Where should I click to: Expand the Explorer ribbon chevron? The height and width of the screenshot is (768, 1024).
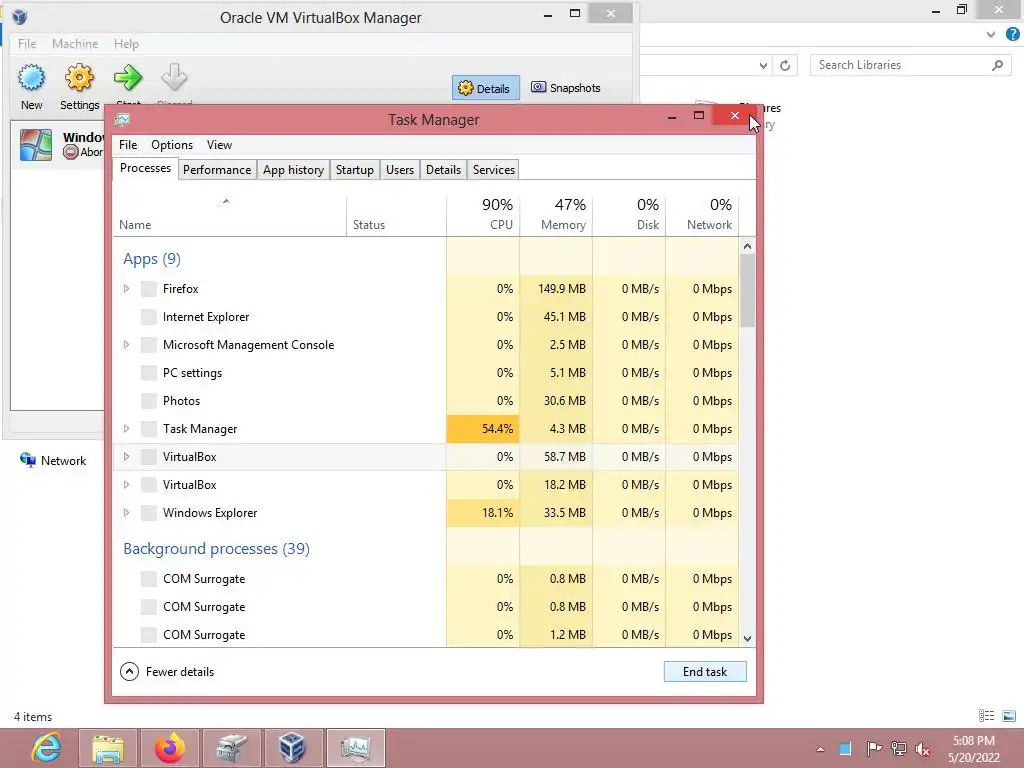pos(991,35)
